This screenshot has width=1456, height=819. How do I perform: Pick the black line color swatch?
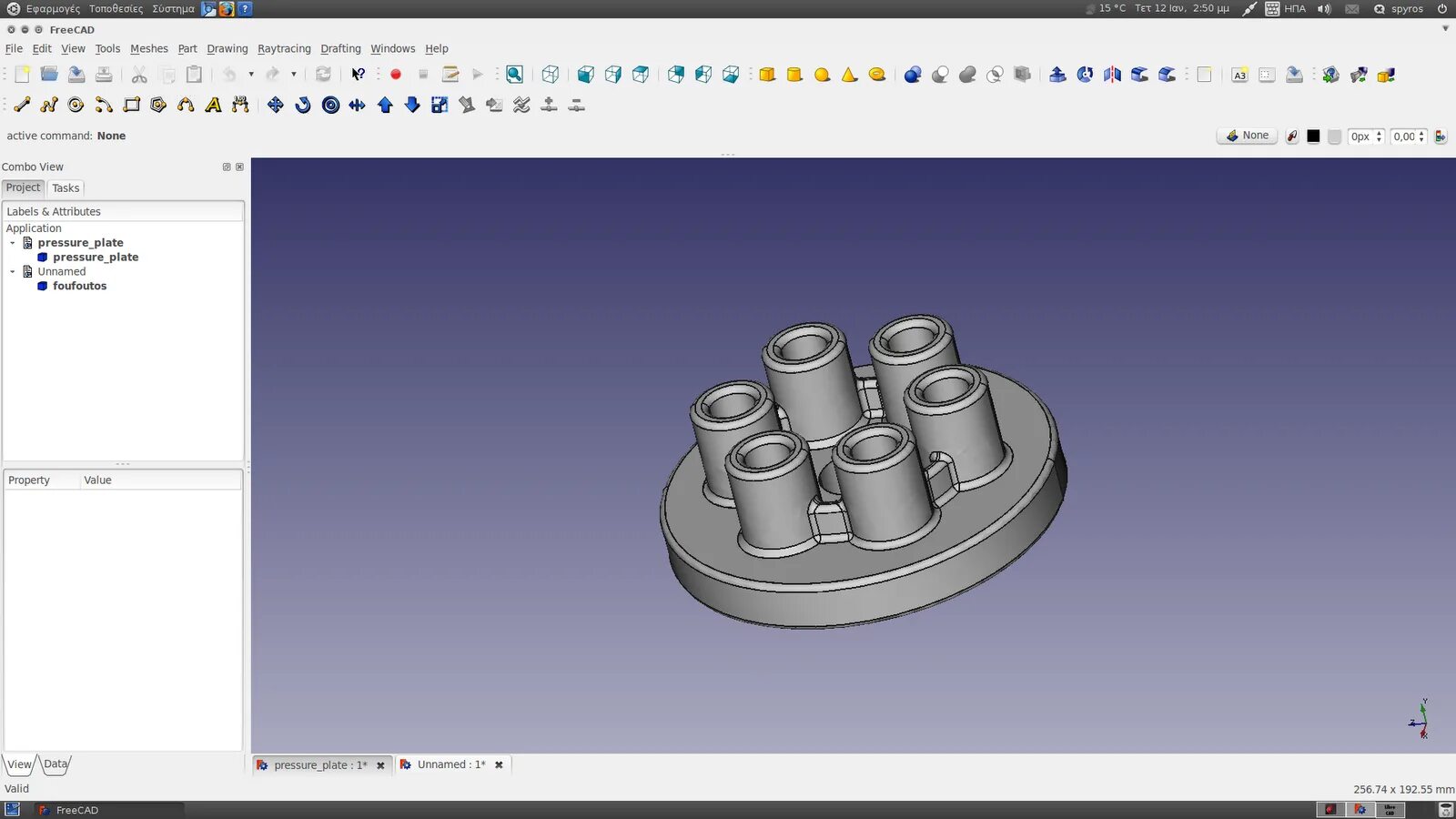point(1313,136)
